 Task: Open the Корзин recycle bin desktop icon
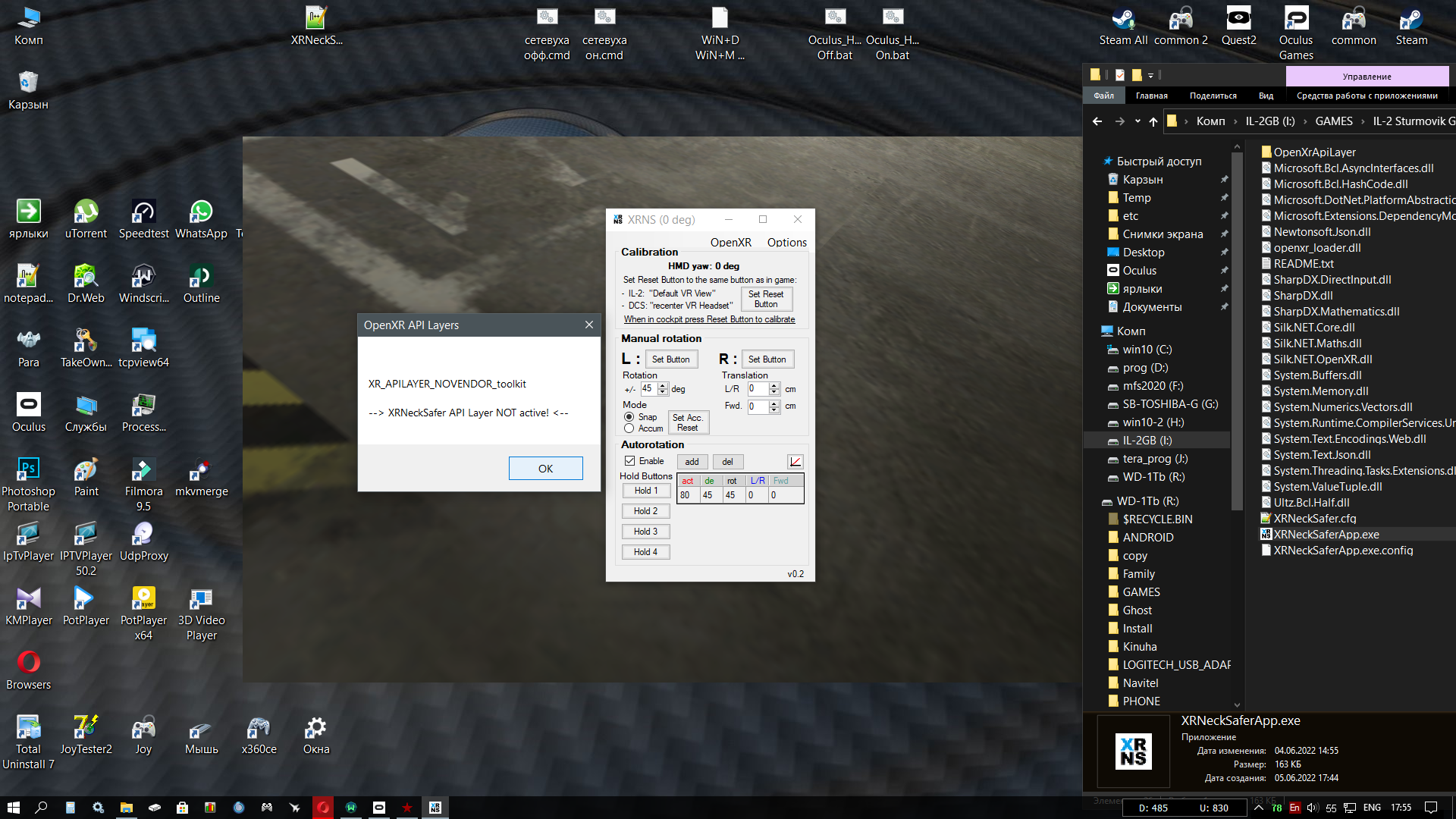click(x=28, y=90)
